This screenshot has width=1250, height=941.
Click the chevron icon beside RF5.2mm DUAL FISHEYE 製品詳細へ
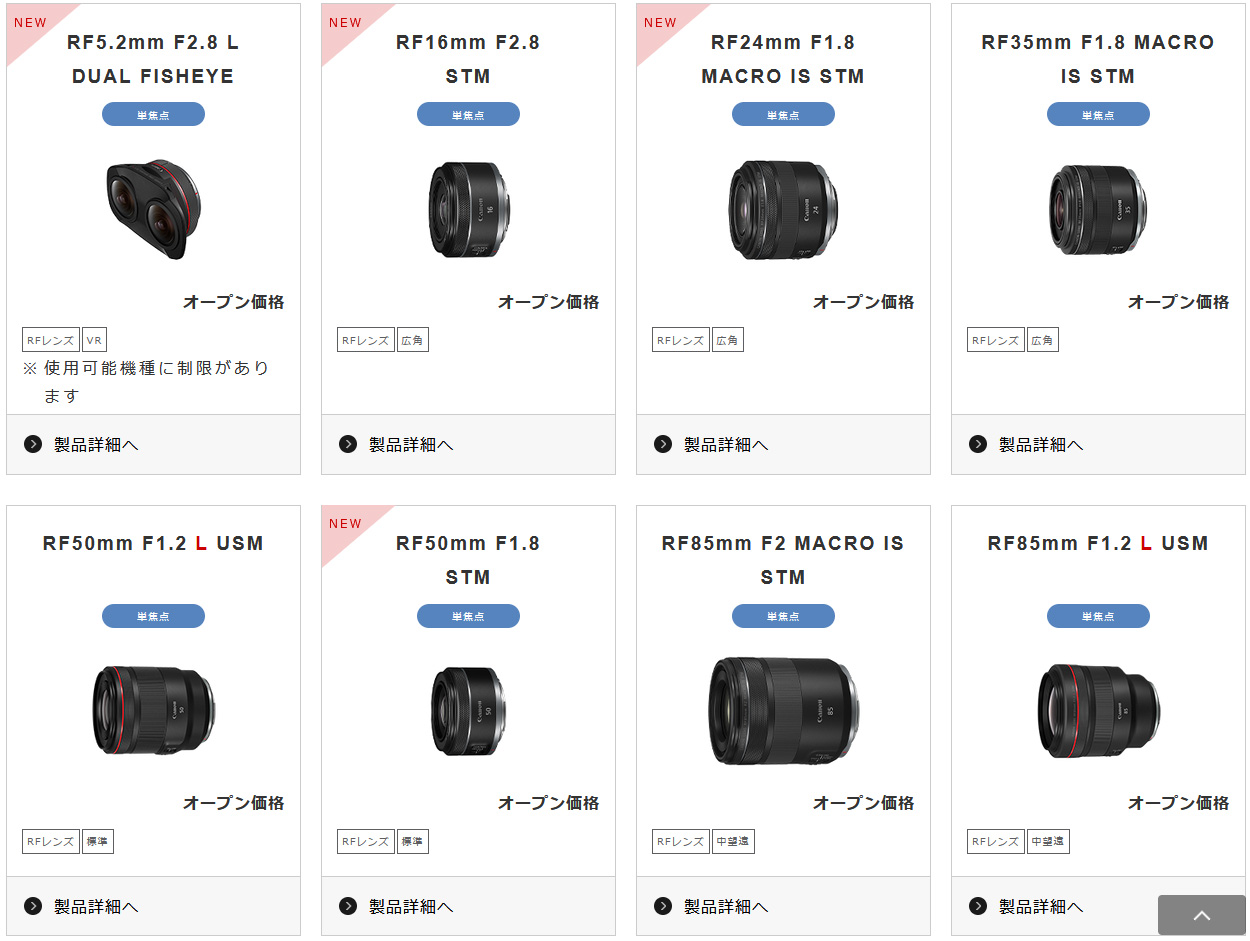(32, 444)
